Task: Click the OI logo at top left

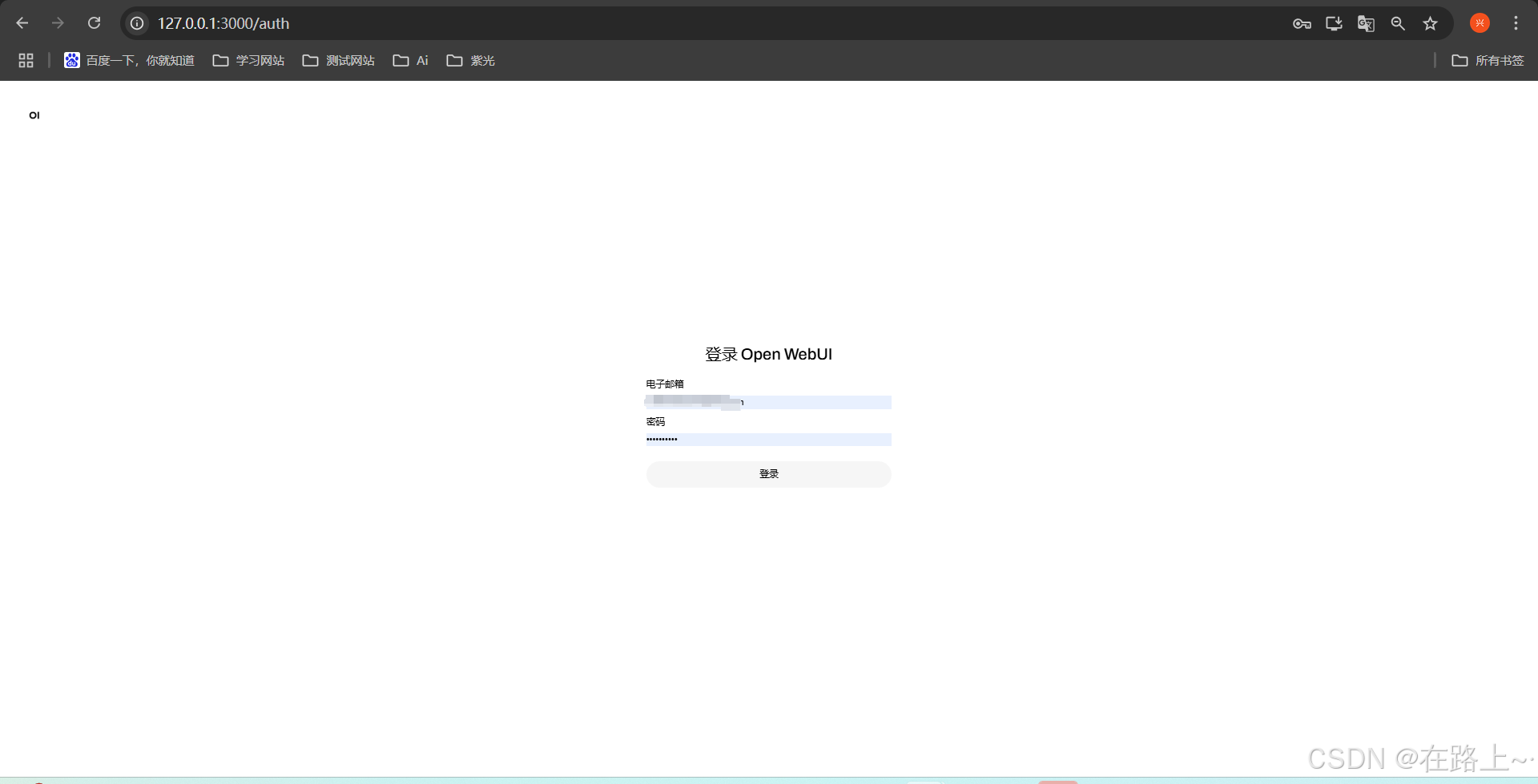Action: coord(34,115)
